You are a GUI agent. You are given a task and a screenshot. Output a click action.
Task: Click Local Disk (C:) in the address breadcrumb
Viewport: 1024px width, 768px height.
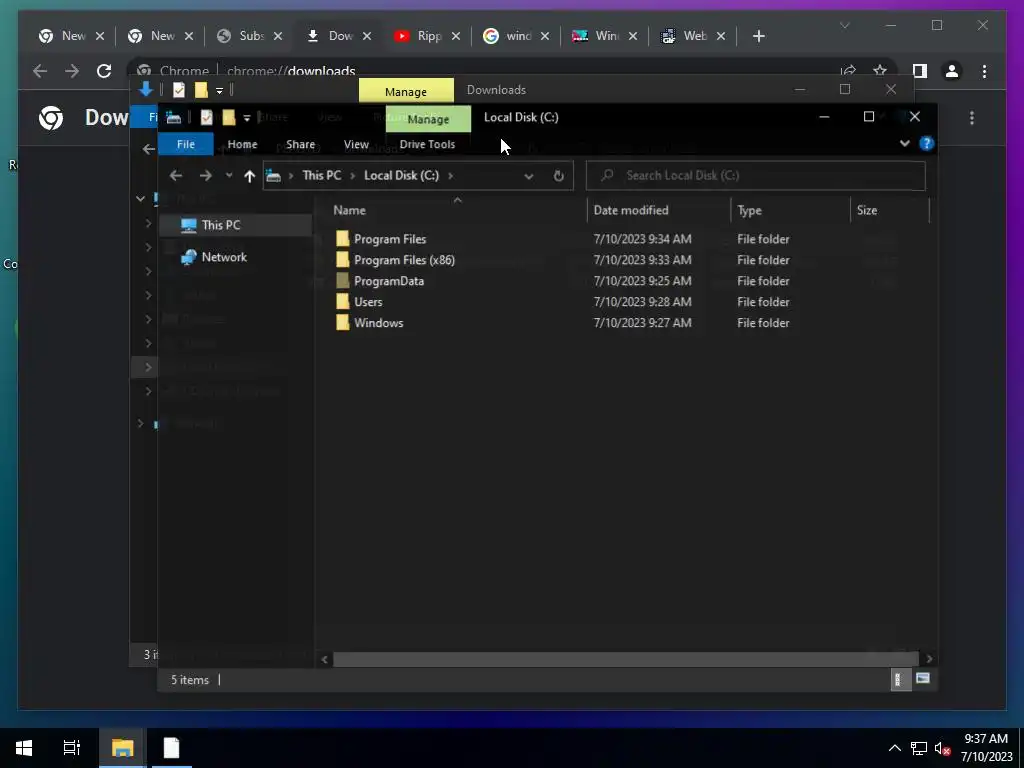(x=401, y=175)
